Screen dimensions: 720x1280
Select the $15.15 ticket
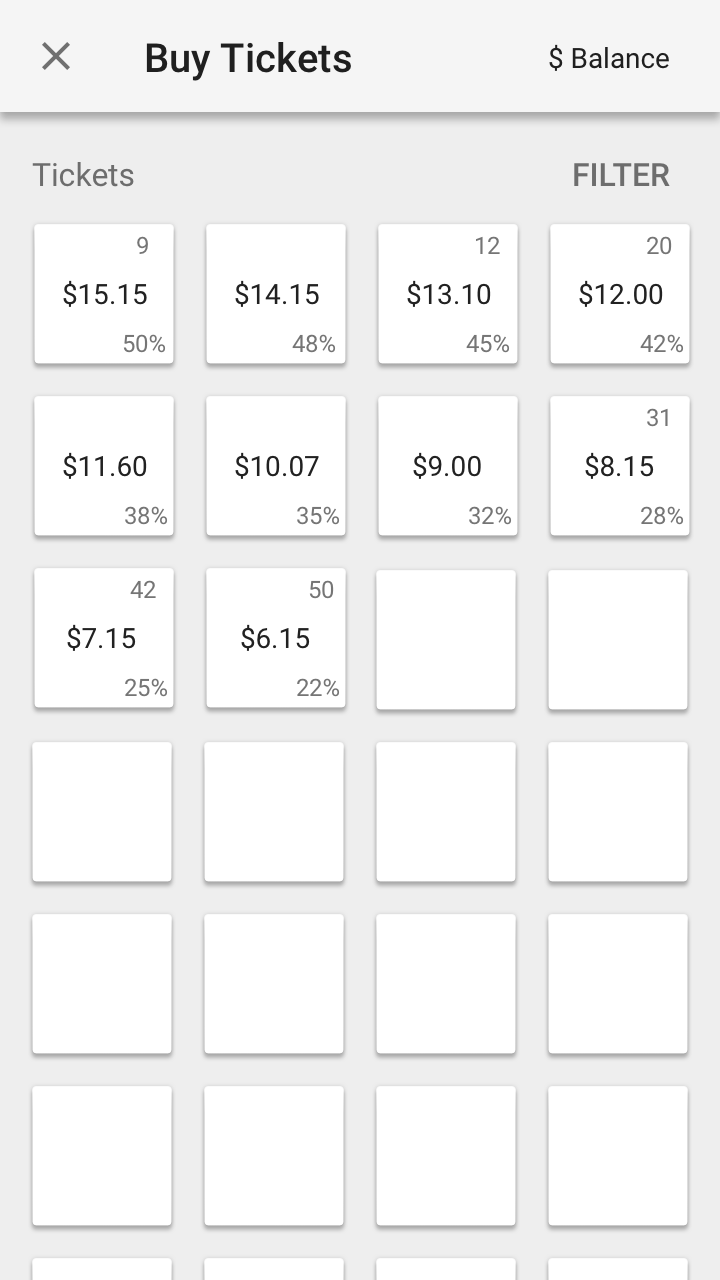(x=104, y=294)
